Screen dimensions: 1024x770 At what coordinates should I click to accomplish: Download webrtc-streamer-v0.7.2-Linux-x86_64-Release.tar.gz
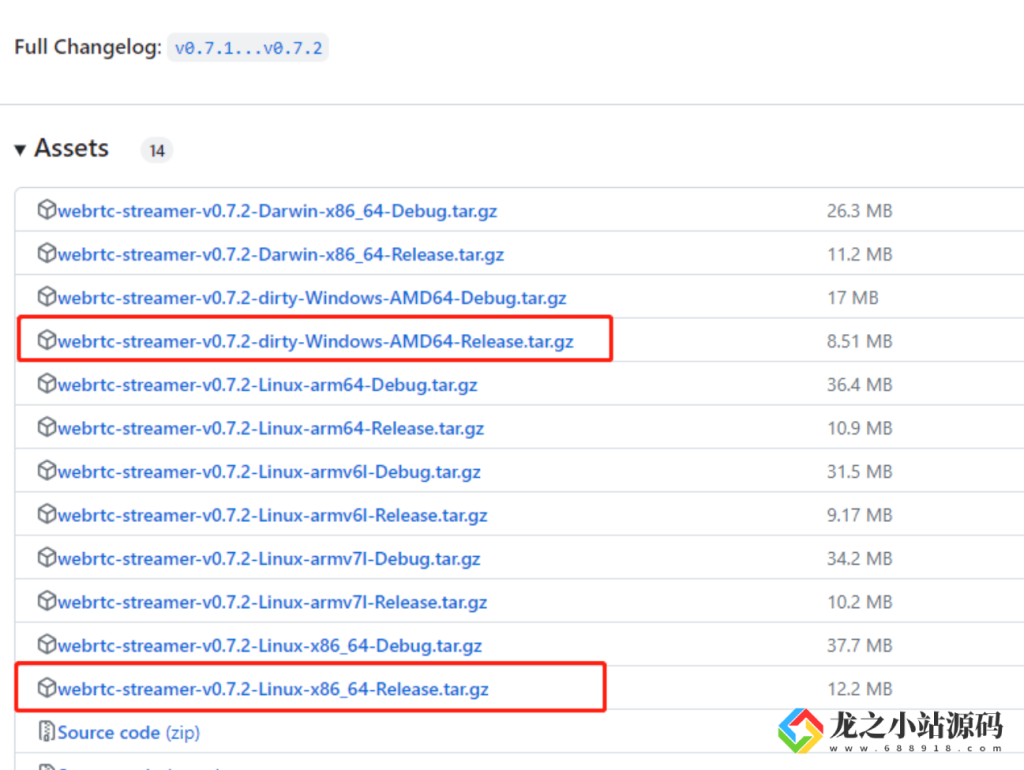(273, 689)
